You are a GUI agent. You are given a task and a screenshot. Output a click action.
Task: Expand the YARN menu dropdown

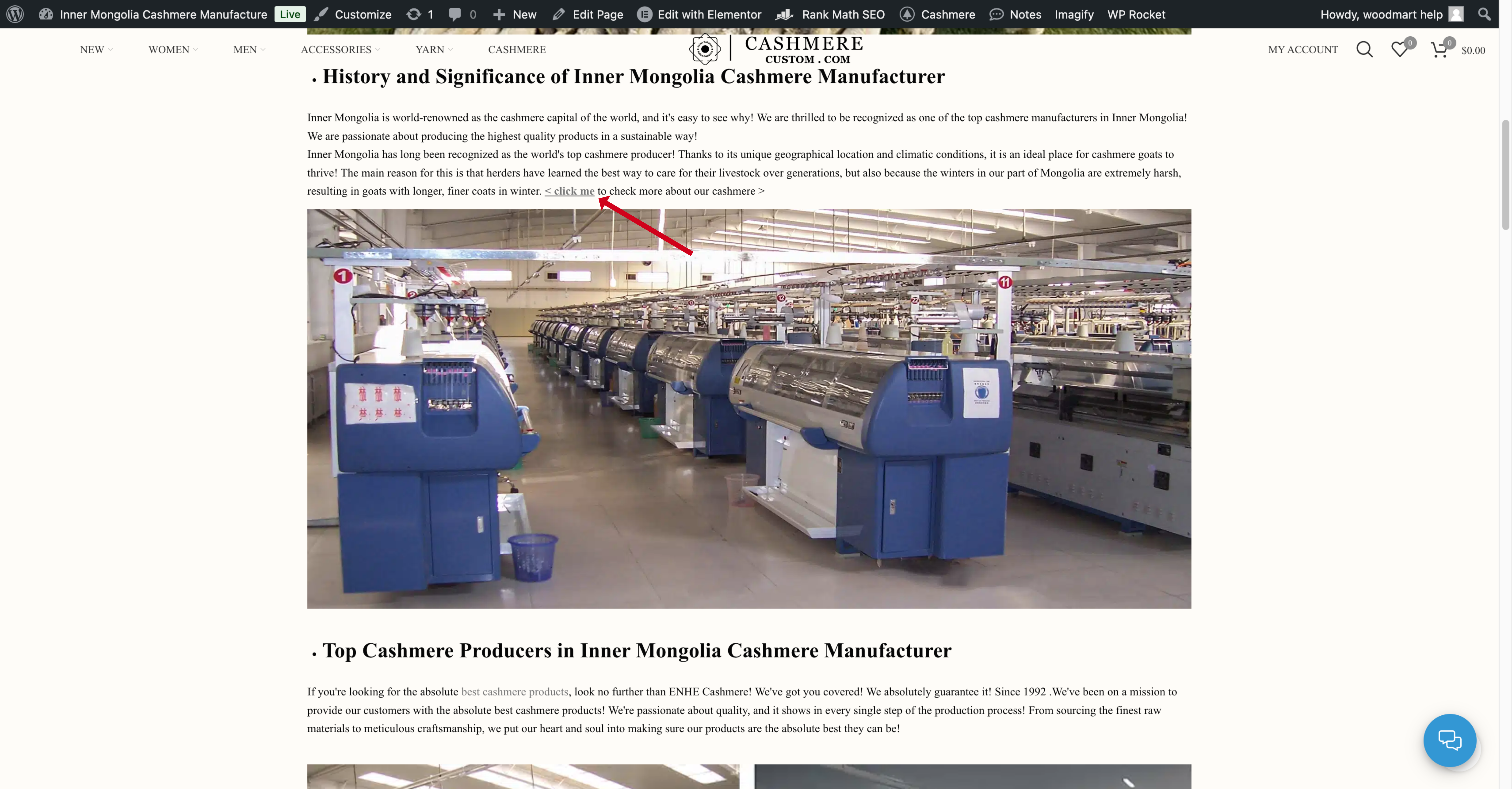434,50
